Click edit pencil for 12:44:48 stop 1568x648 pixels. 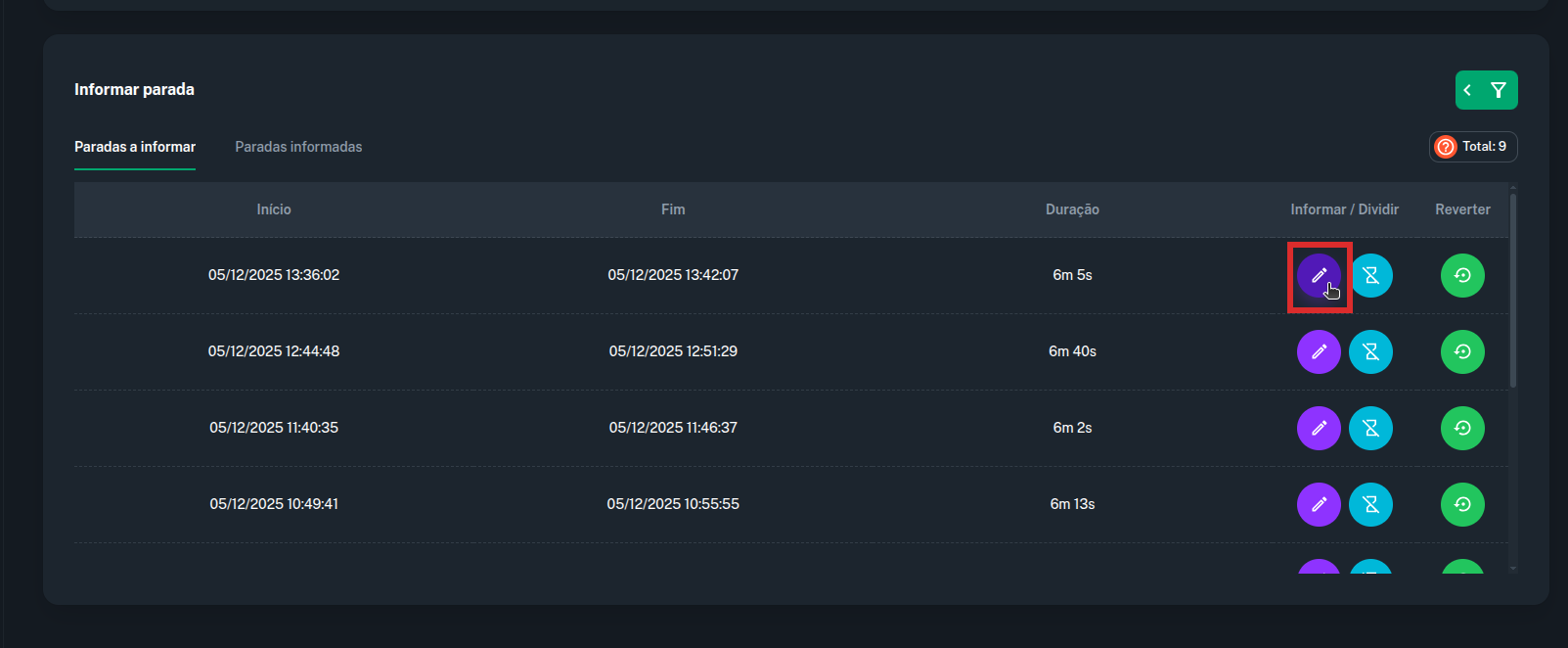[1319, 351]
